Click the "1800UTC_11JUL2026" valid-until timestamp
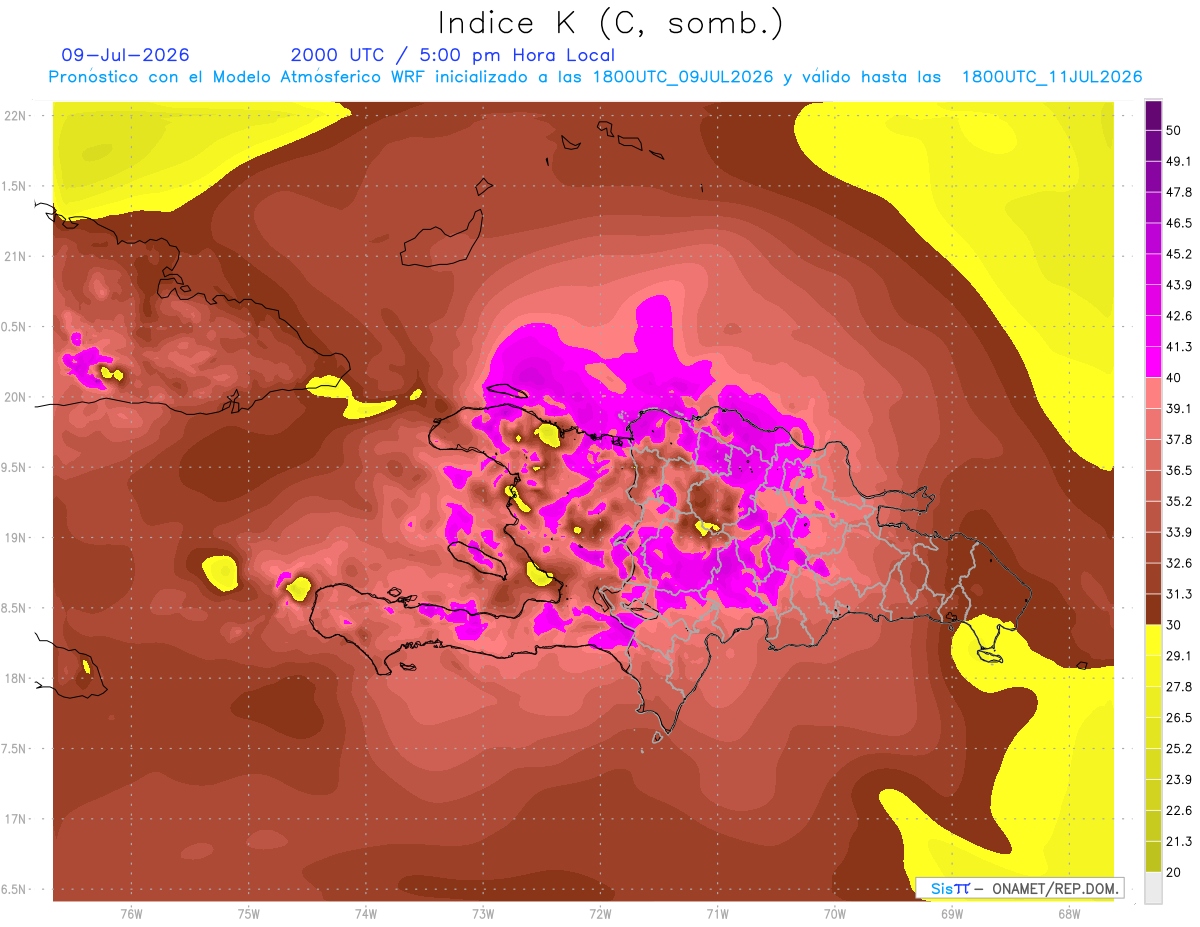The height and width of the screenshot is (927, 1200). click(x=1052, y=77)
